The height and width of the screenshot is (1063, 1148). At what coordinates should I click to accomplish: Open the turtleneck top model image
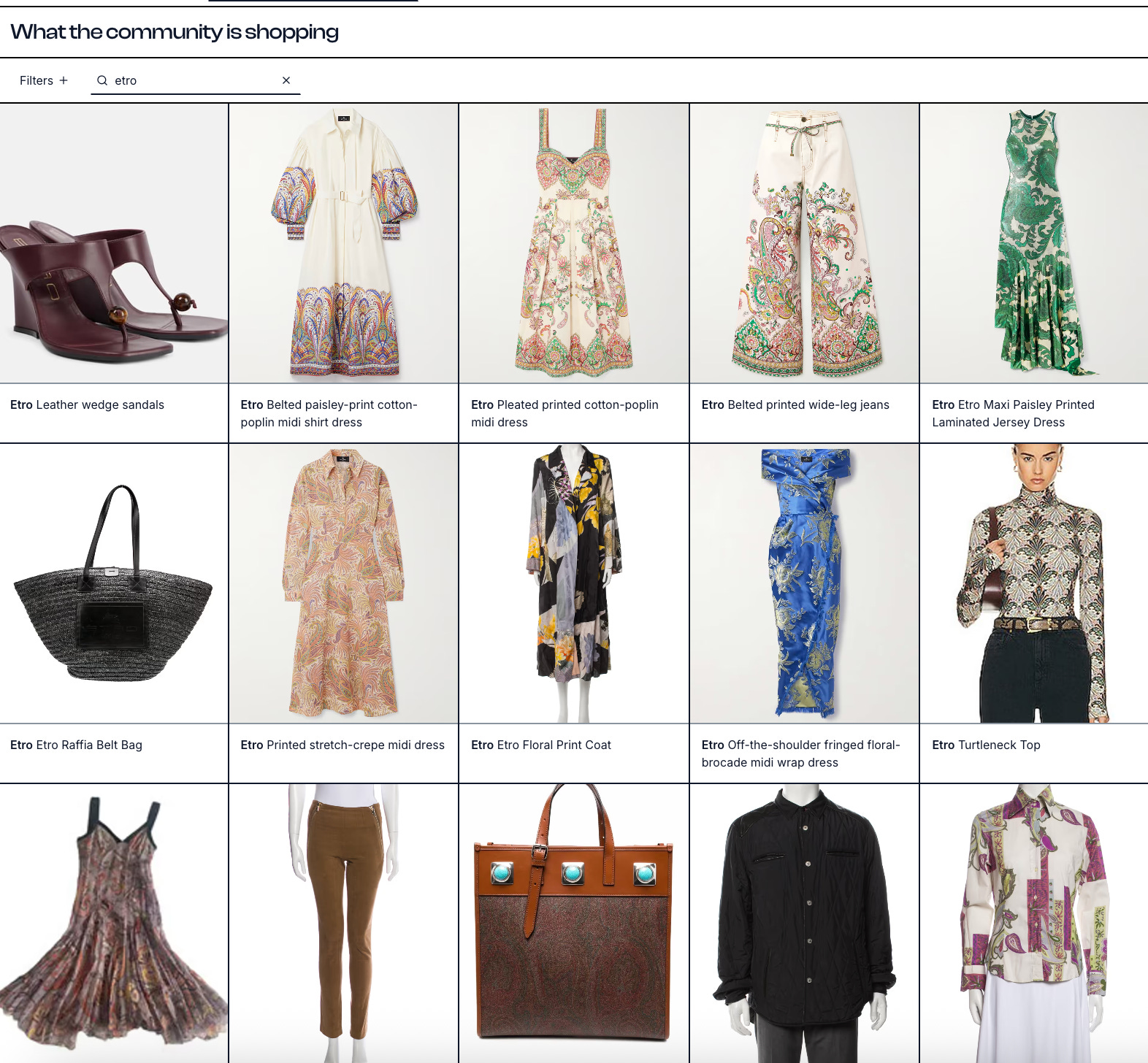[x=1034, y=583]
